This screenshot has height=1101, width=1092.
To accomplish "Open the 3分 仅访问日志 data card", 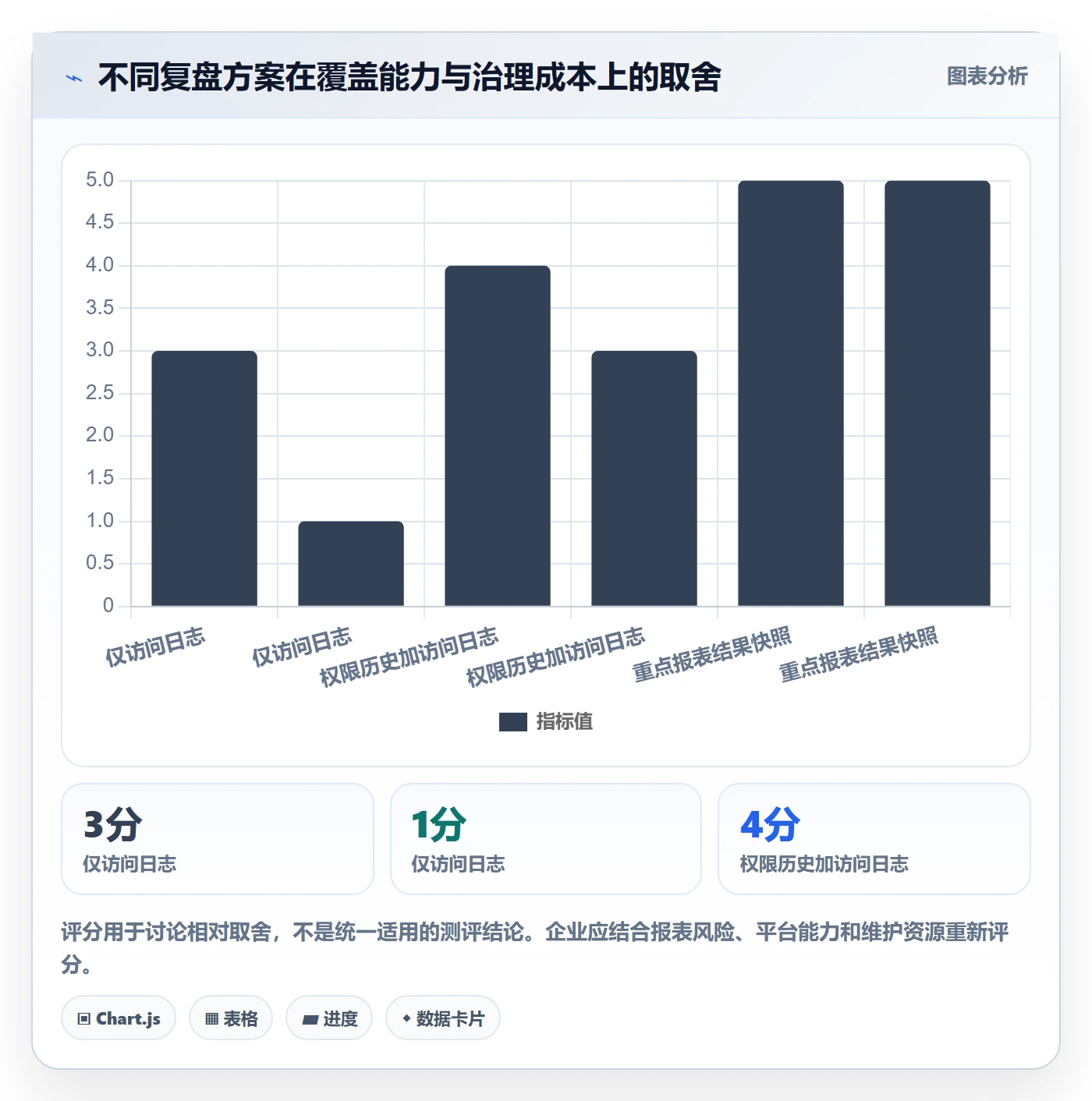I will pos(218,839).
